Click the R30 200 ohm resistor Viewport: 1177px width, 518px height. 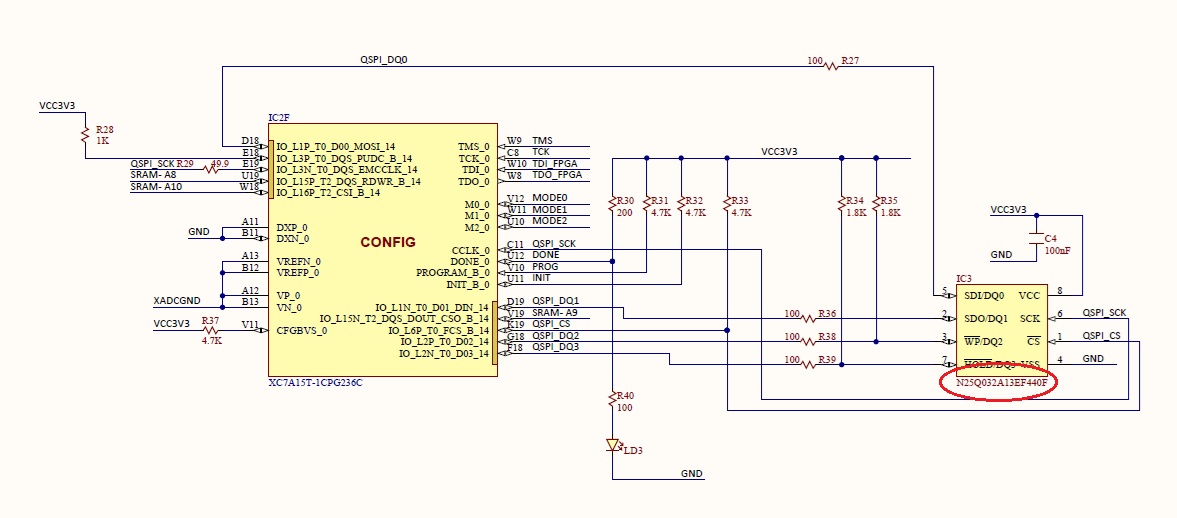point(612,207)
